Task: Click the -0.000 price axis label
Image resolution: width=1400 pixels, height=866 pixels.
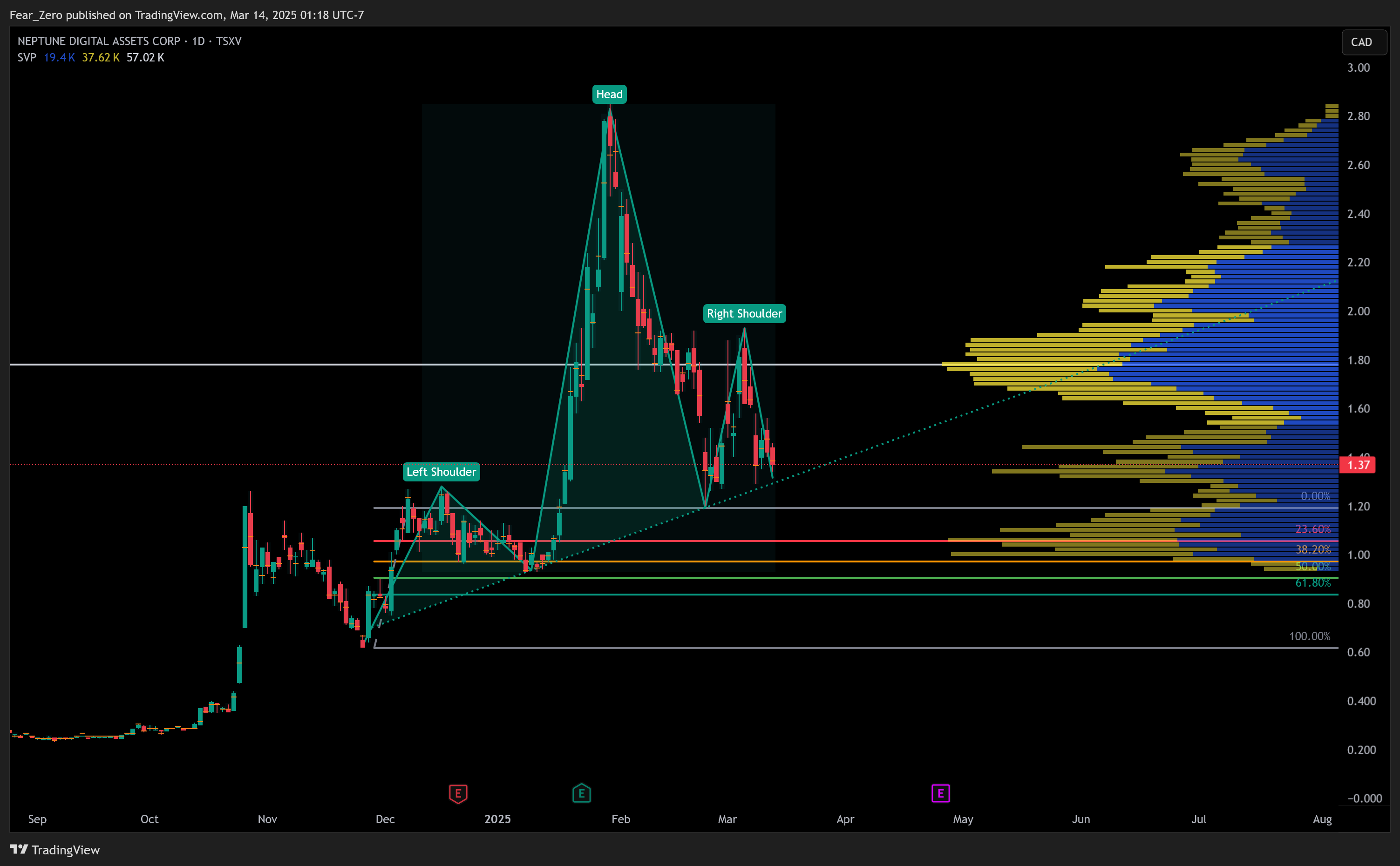Action: click(x=1365, y=799)
